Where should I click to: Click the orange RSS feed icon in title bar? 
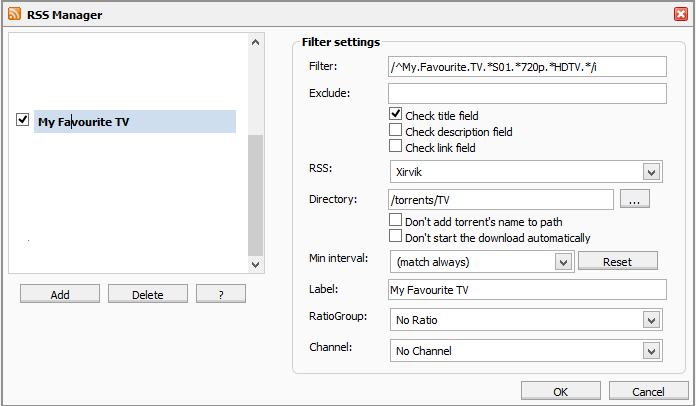point(14,14)
